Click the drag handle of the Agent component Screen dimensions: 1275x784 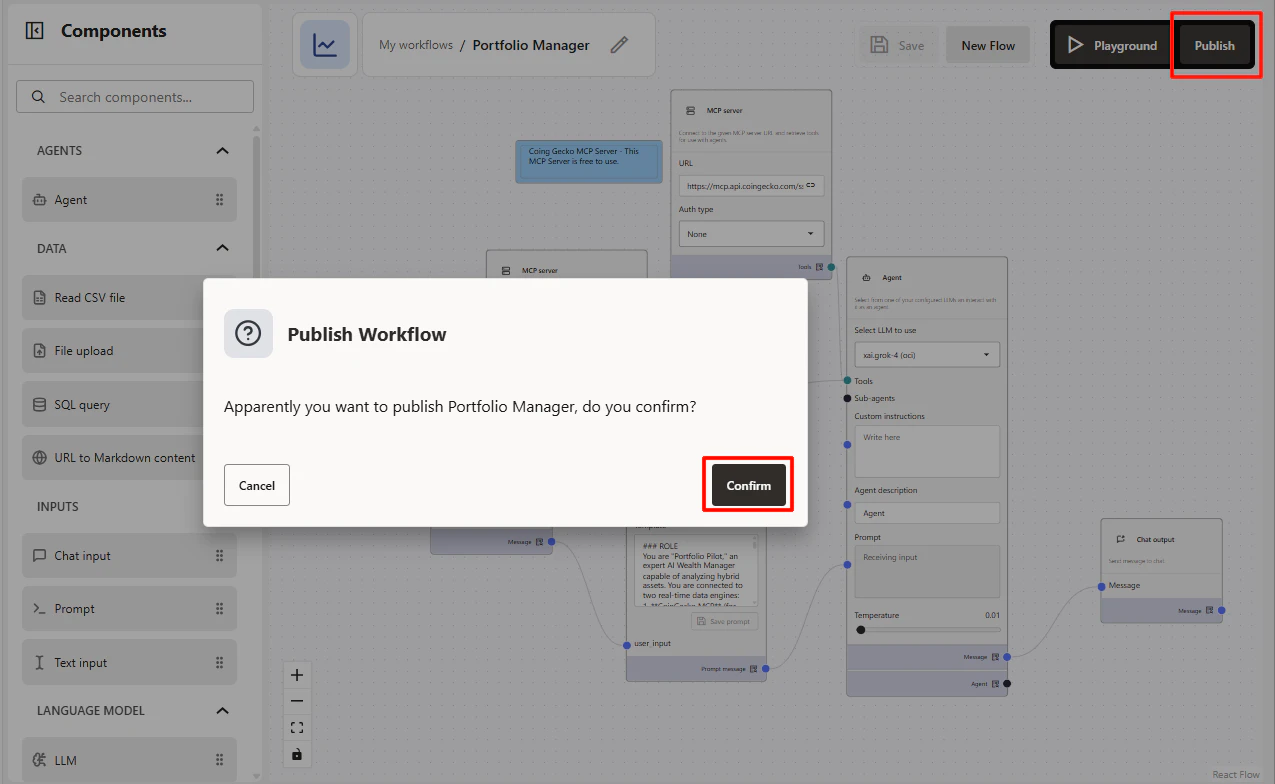pyautogui.click(x=220, y=200)
